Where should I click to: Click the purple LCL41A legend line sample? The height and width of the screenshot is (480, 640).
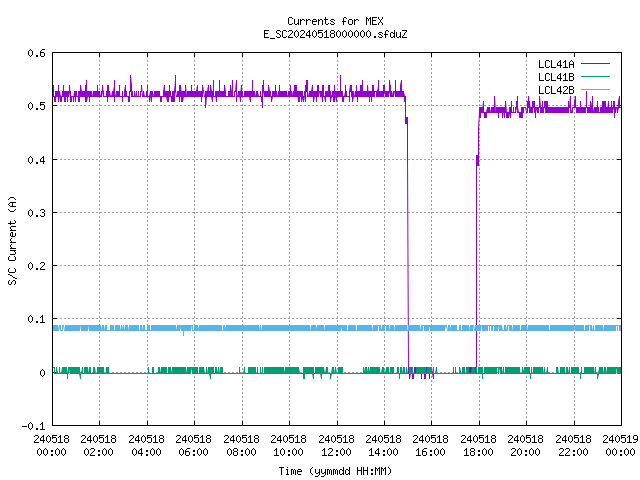595,64
